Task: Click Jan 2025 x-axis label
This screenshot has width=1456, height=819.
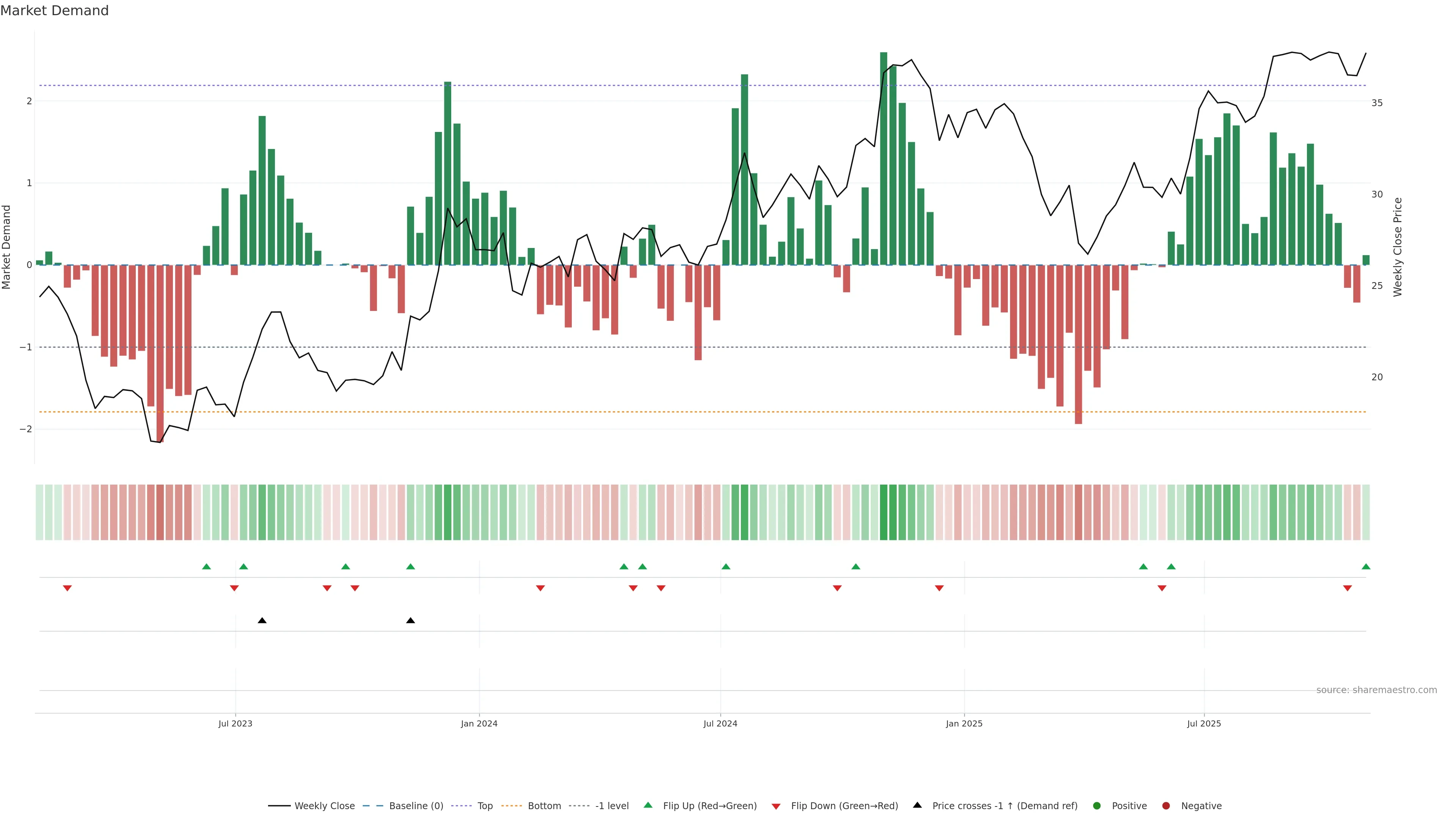Action: [964, 723]
